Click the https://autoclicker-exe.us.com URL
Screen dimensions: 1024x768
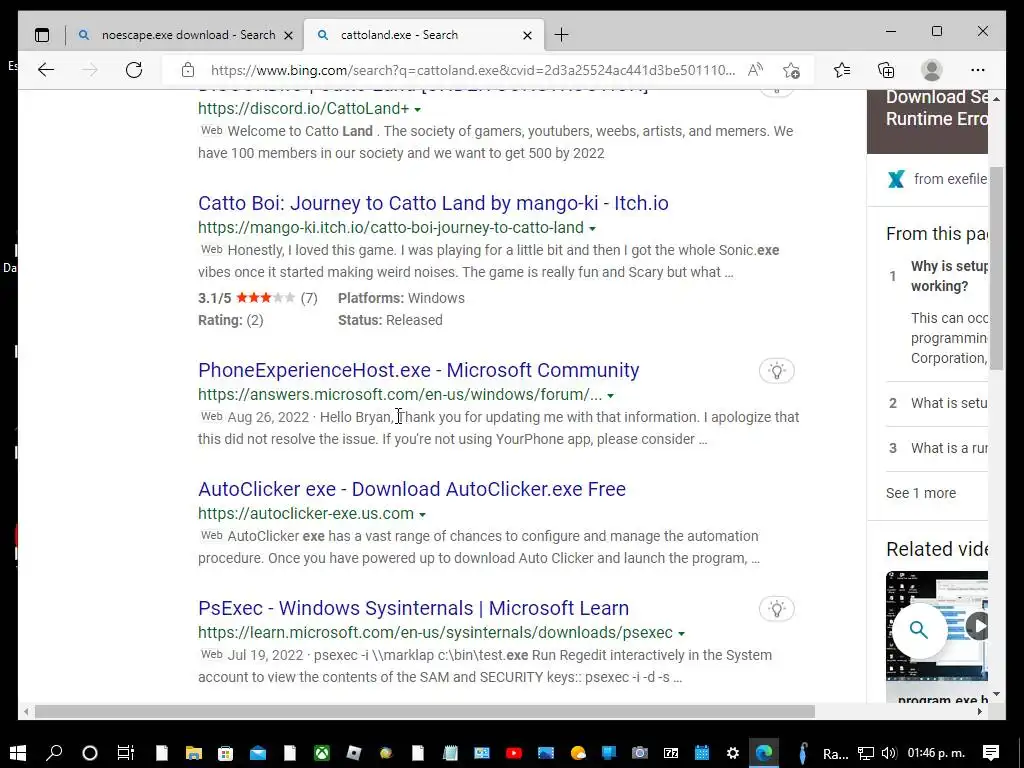(306, 513)
